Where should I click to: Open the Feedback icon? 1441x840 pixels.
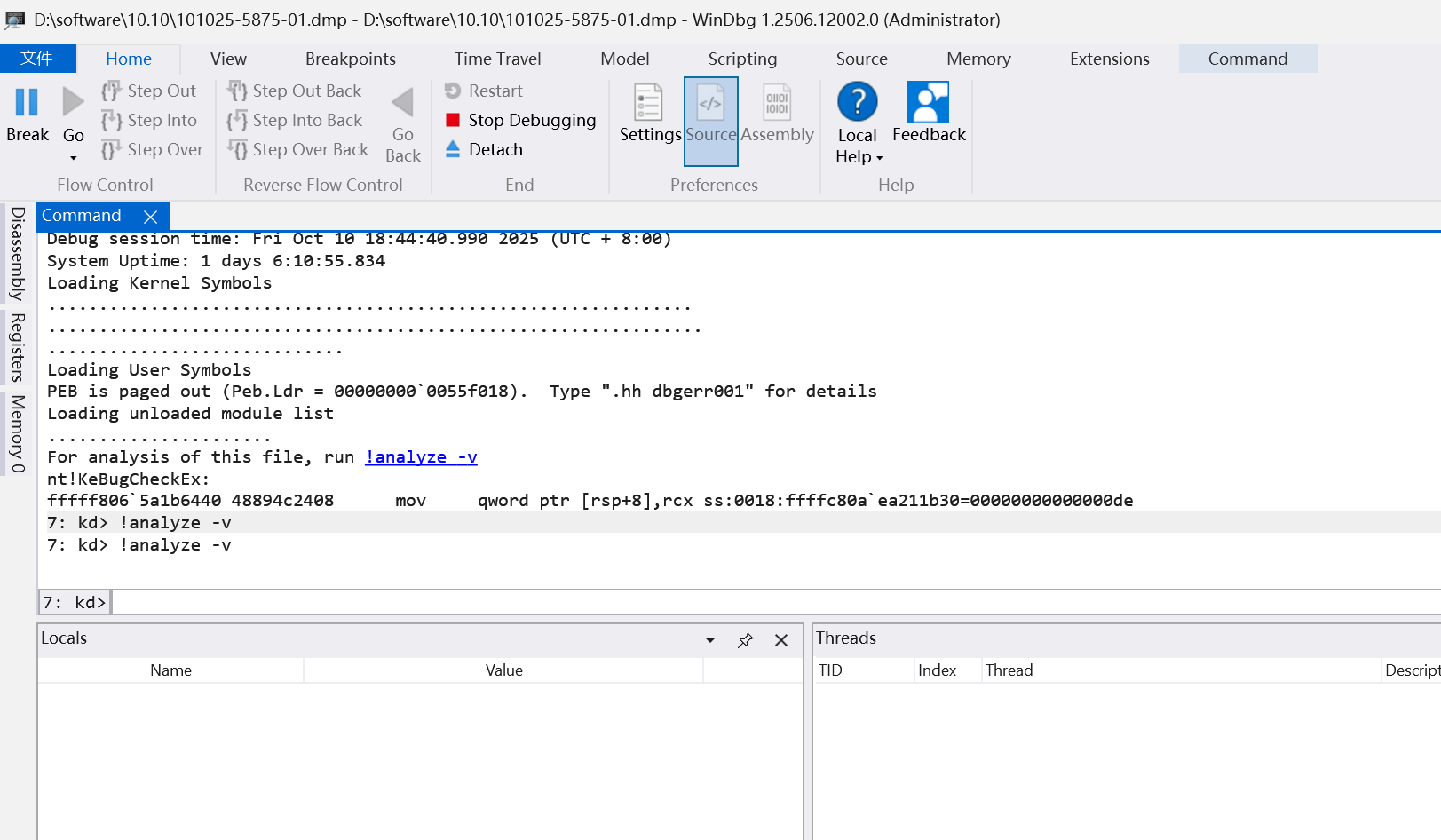coord(928,102)
